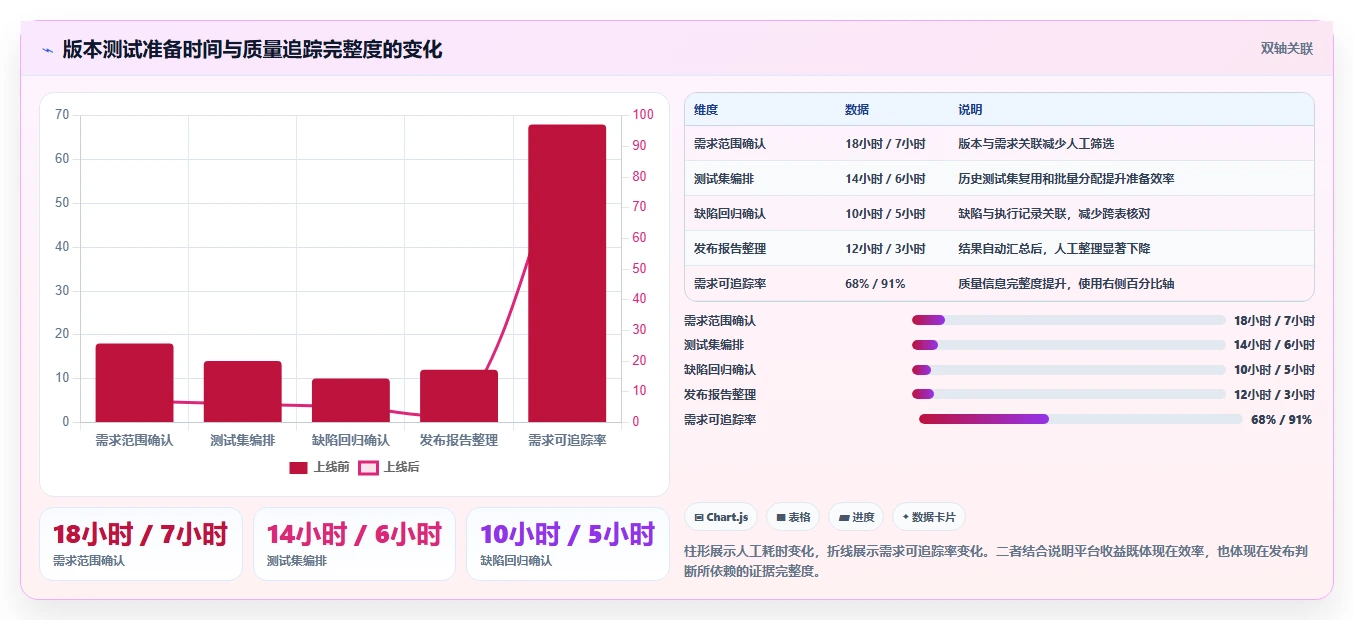Click table value 12小时 / 3小时
Screen dimensions: 1354x620
pyautogui.click(x=885, y=249)
